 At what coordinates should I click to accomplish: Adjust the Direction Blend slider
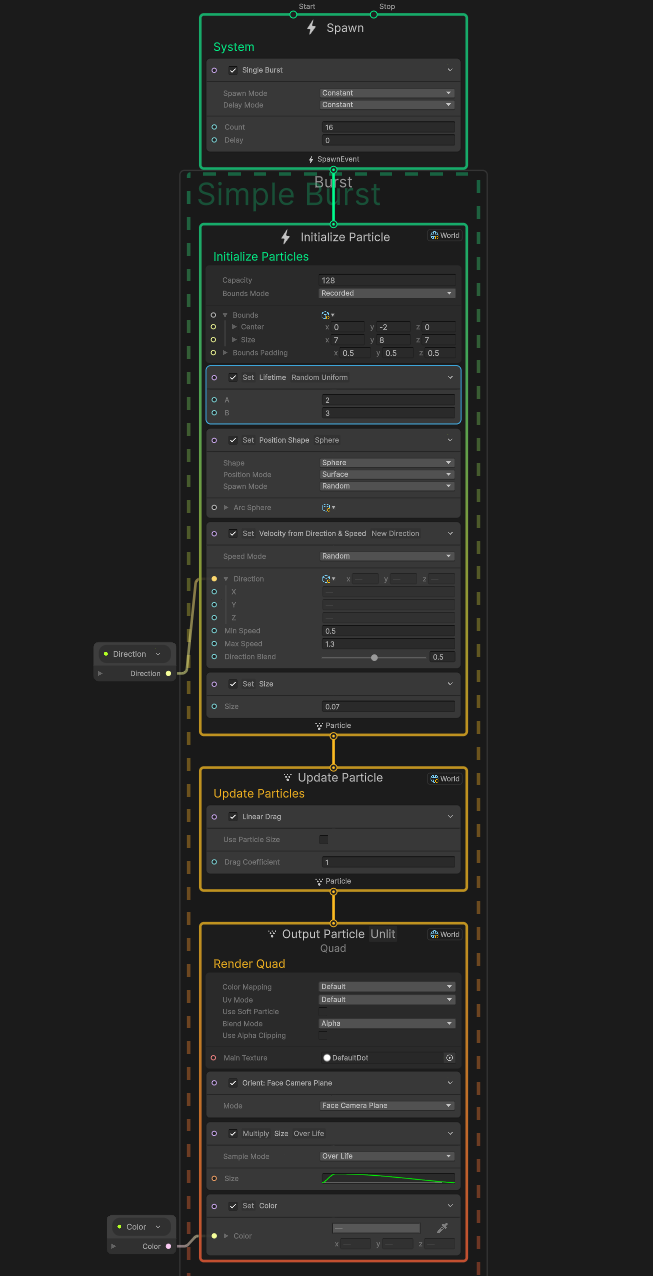374,657
